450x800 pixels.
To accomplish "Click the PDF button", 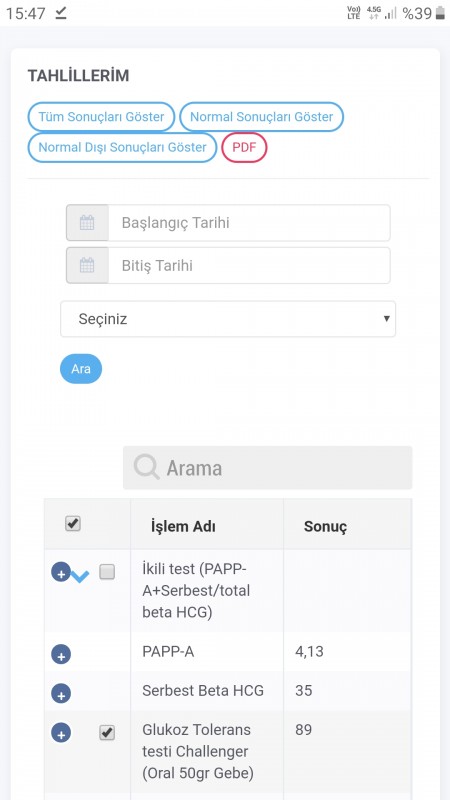I will [244, 147].
